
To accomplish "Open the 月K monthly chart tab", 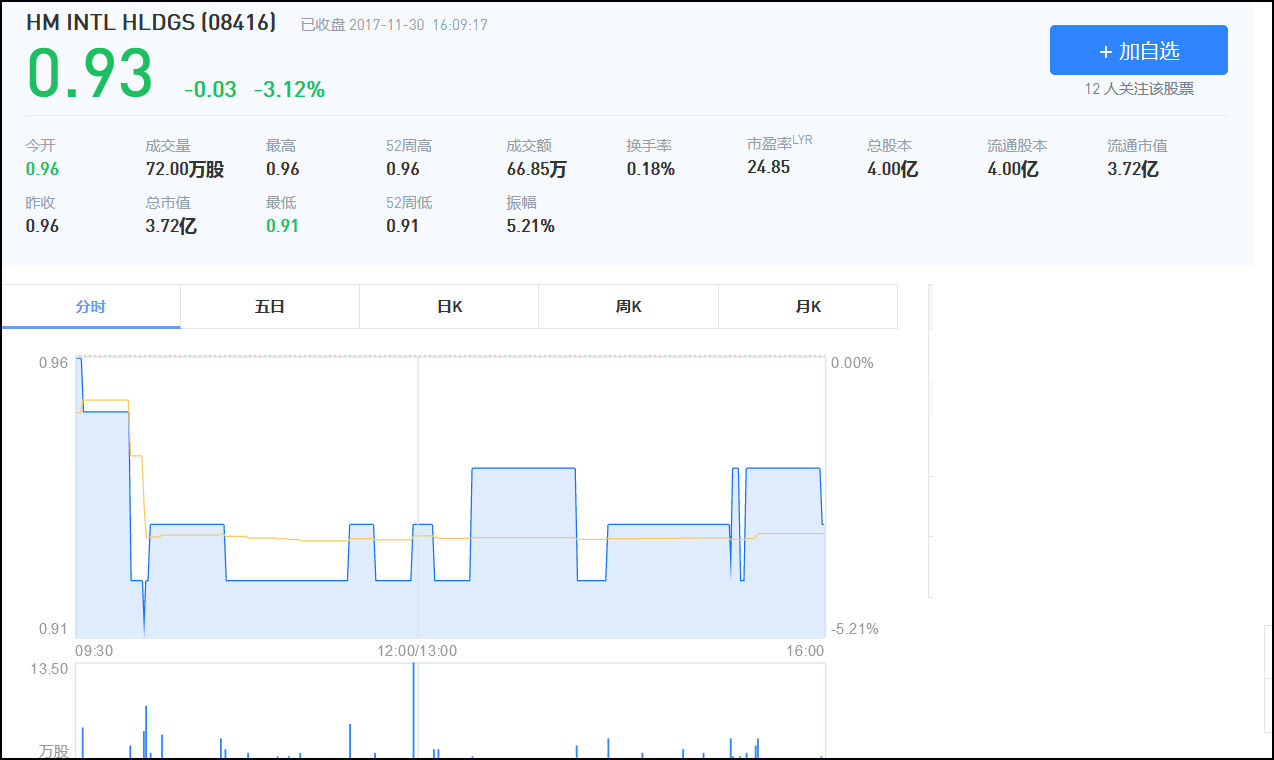I will pyautogui.click(x=808, y=307).
